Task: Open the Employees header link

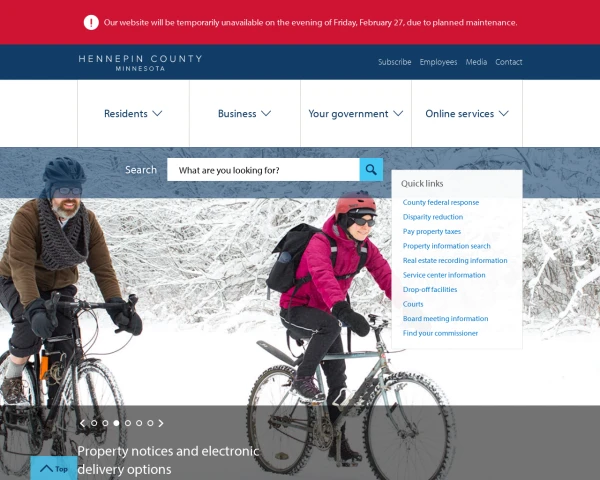Action: (x=438, y=62)
